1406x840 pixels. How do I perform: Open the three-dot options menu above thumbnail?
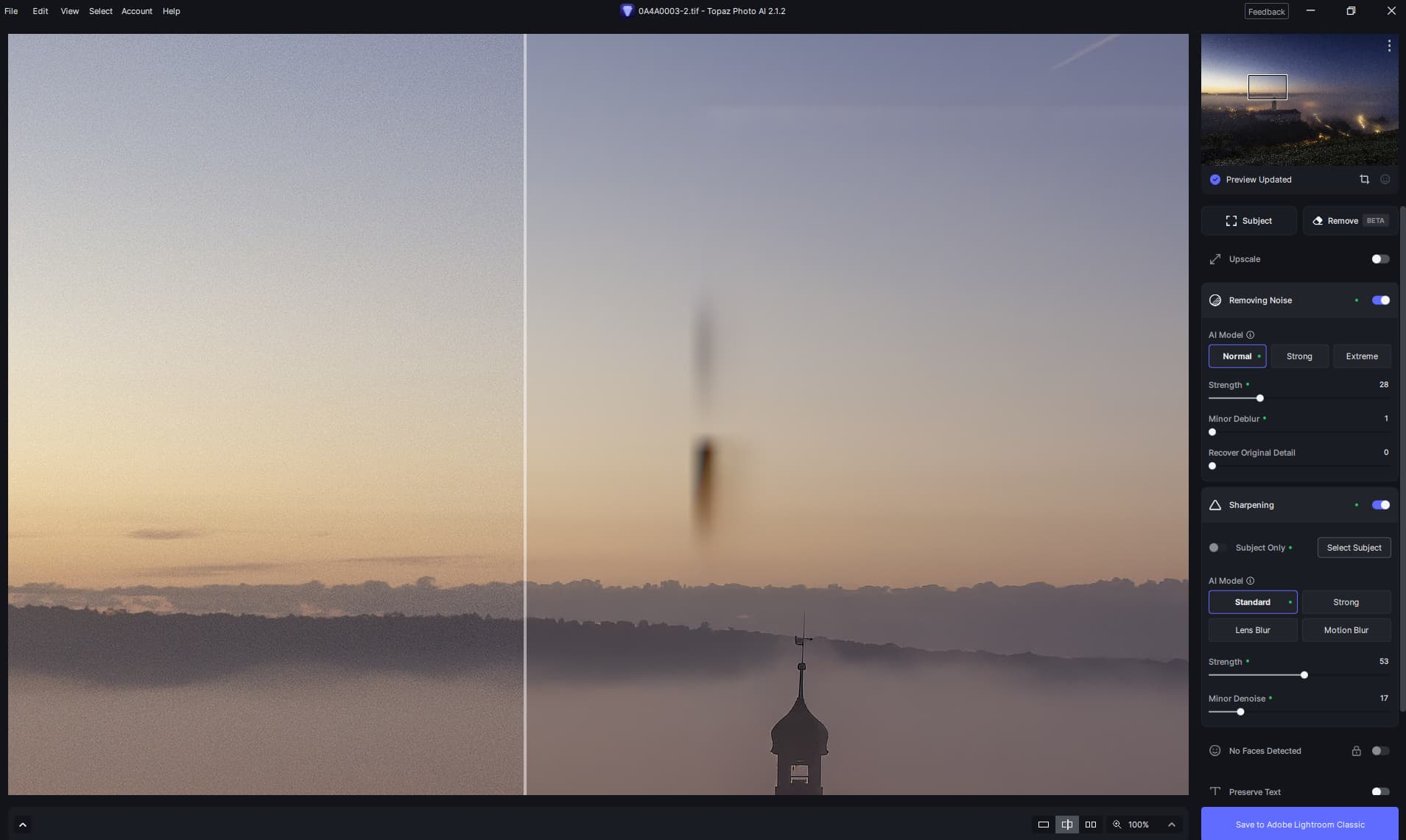1389,46
